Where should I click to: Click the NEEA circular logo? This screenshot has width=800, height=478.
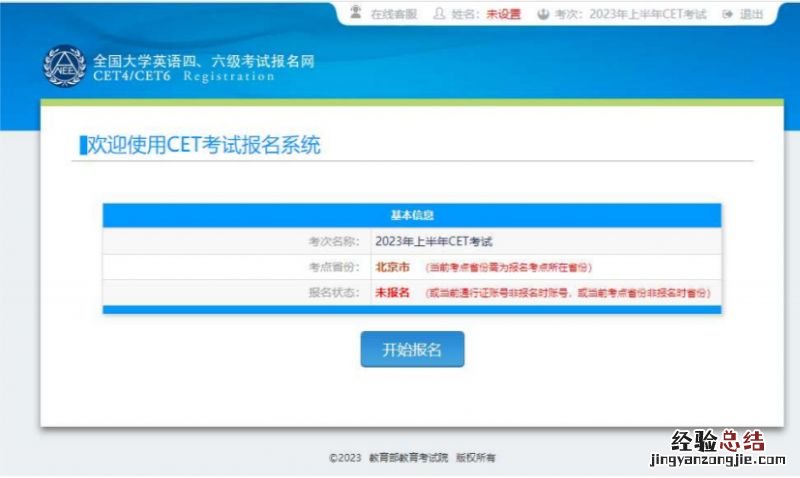[64, 66]
